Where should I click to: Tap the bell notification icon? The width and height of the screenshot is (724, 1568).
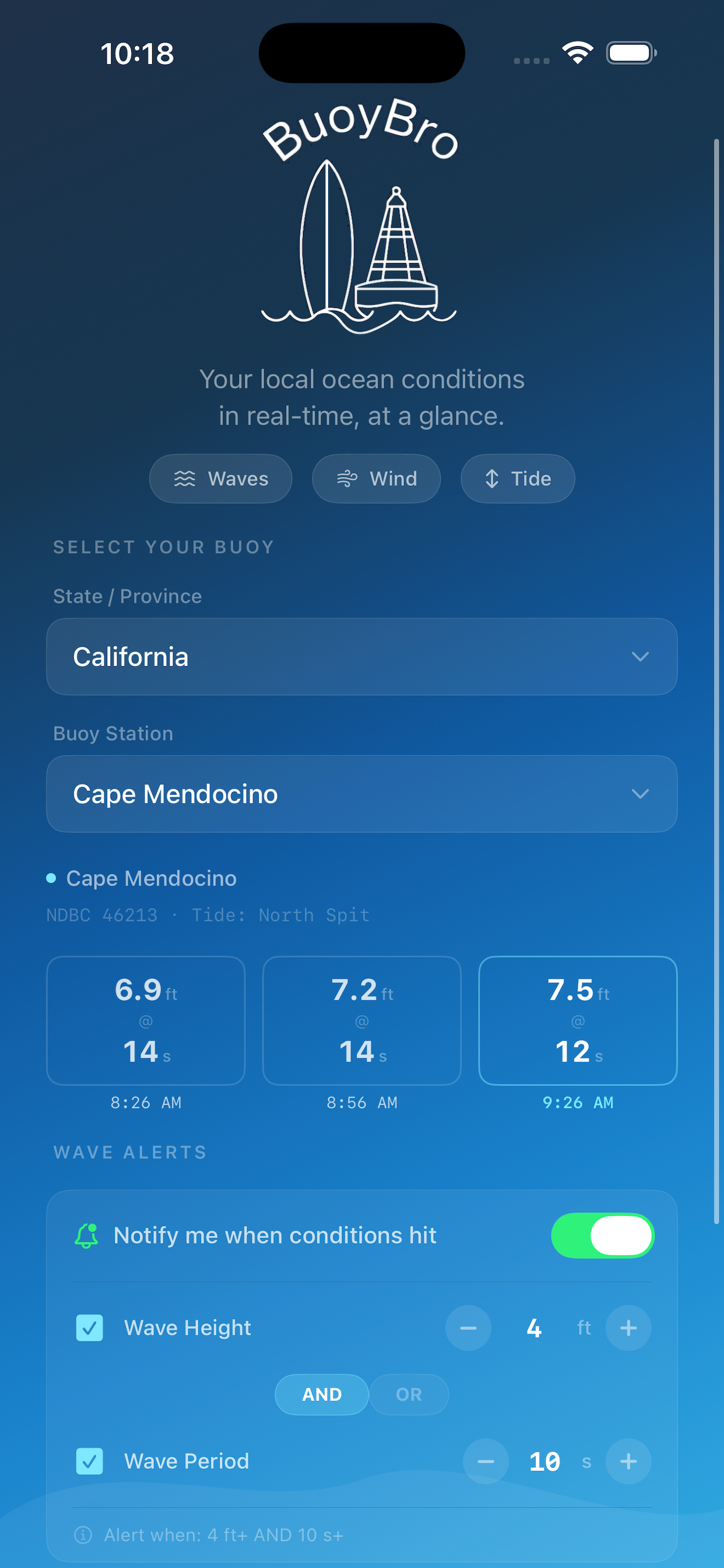(86, 1235)
